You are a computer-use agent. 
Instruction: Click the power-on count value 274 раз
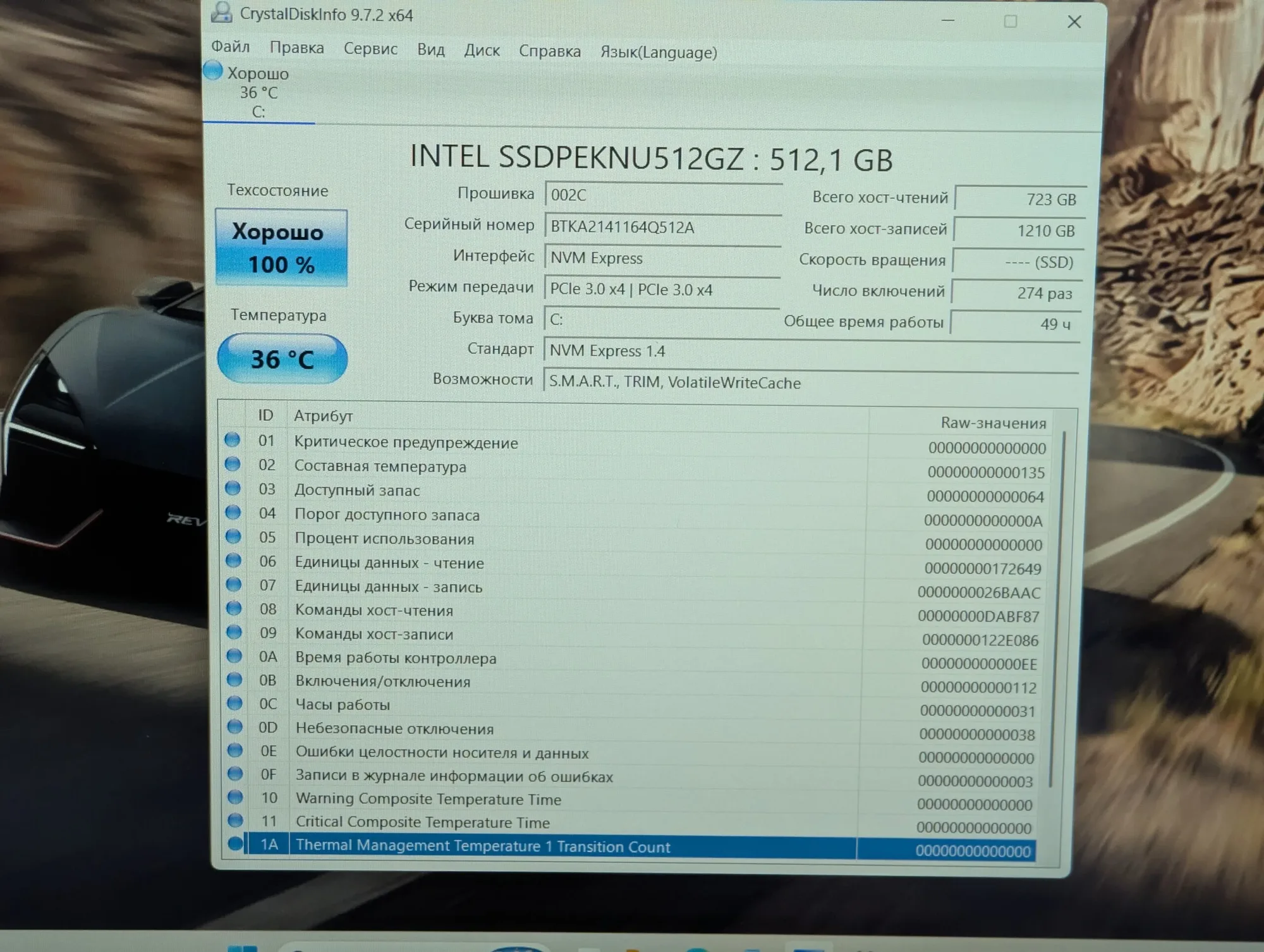click(1016, 293)
